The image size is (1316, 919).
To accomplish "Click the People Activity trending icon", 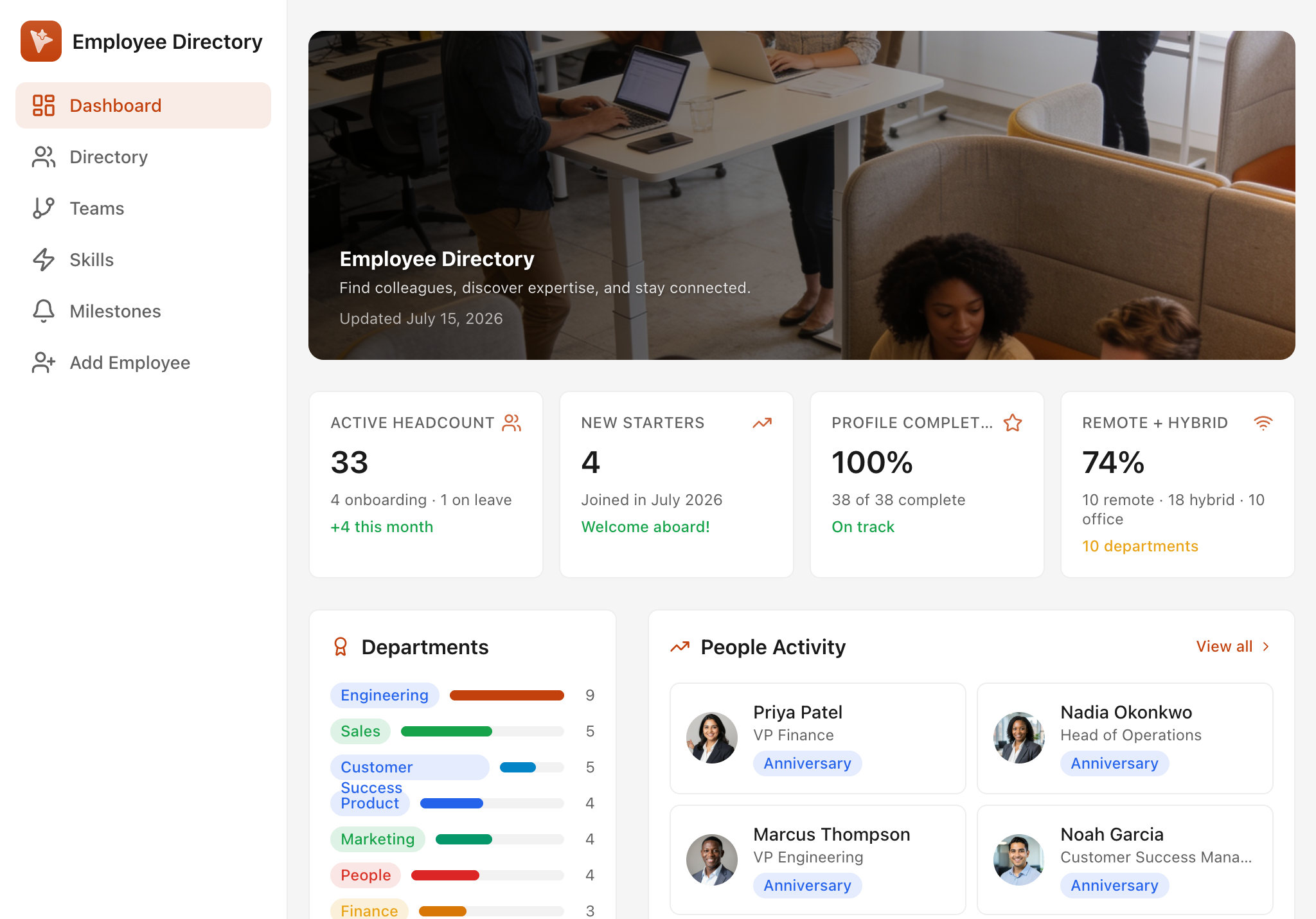I will [680, 647].
